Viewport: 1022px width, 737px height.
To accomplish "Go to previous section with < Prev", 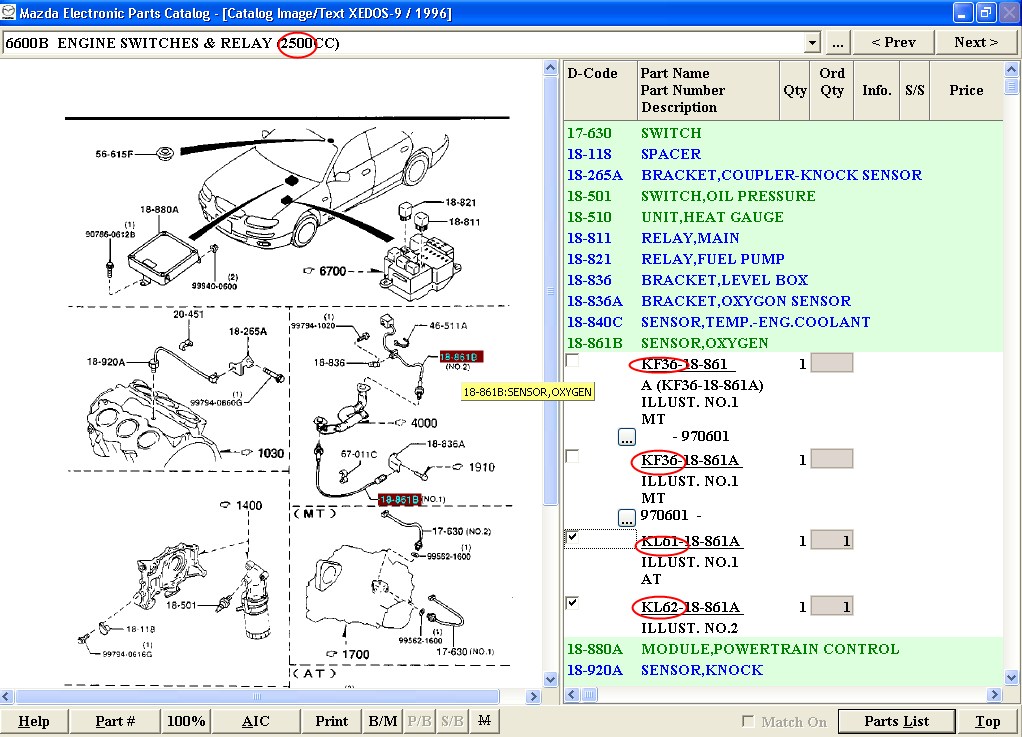I will (893, 43).
